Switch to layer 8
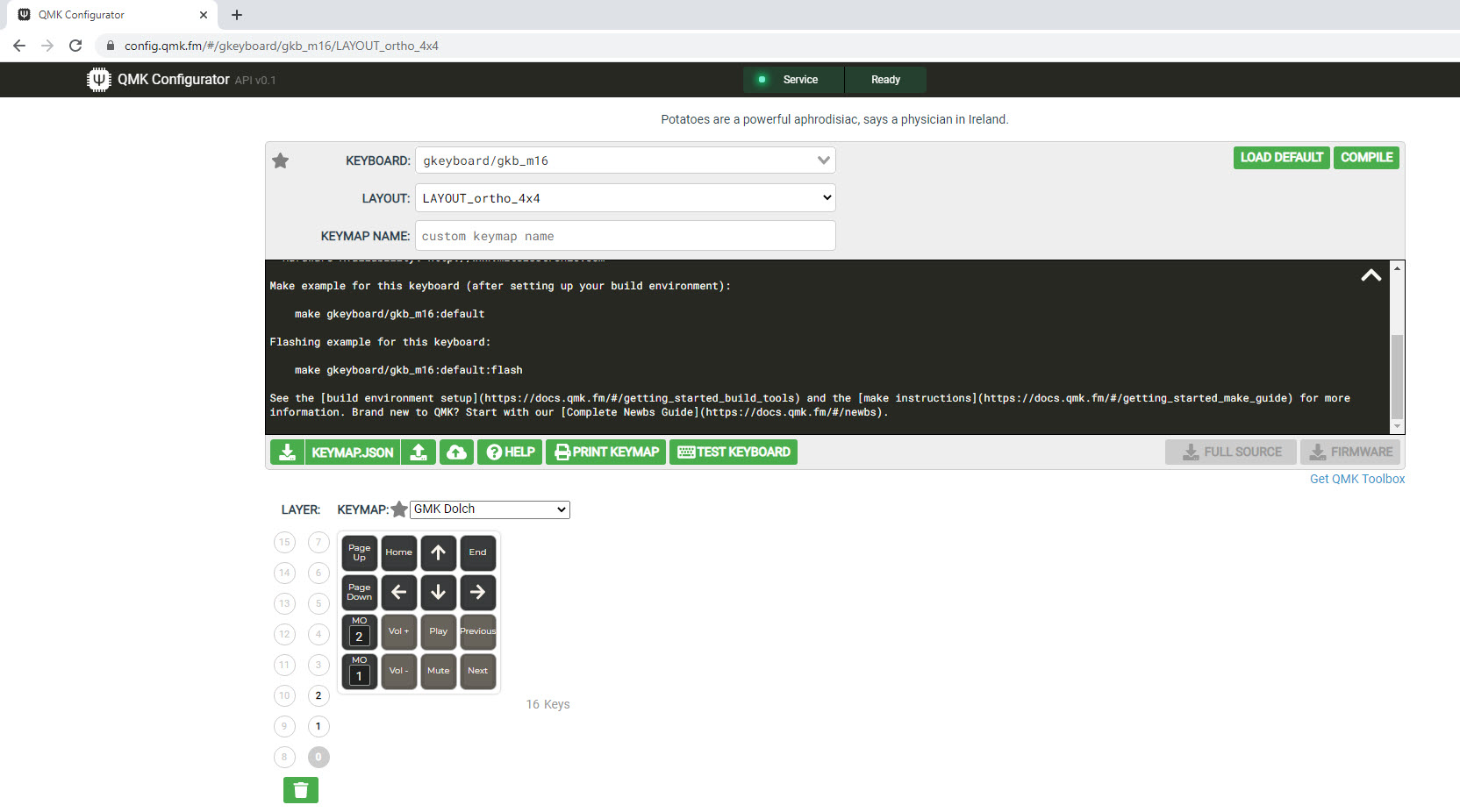1460x812 pixels. pos(284,757)
